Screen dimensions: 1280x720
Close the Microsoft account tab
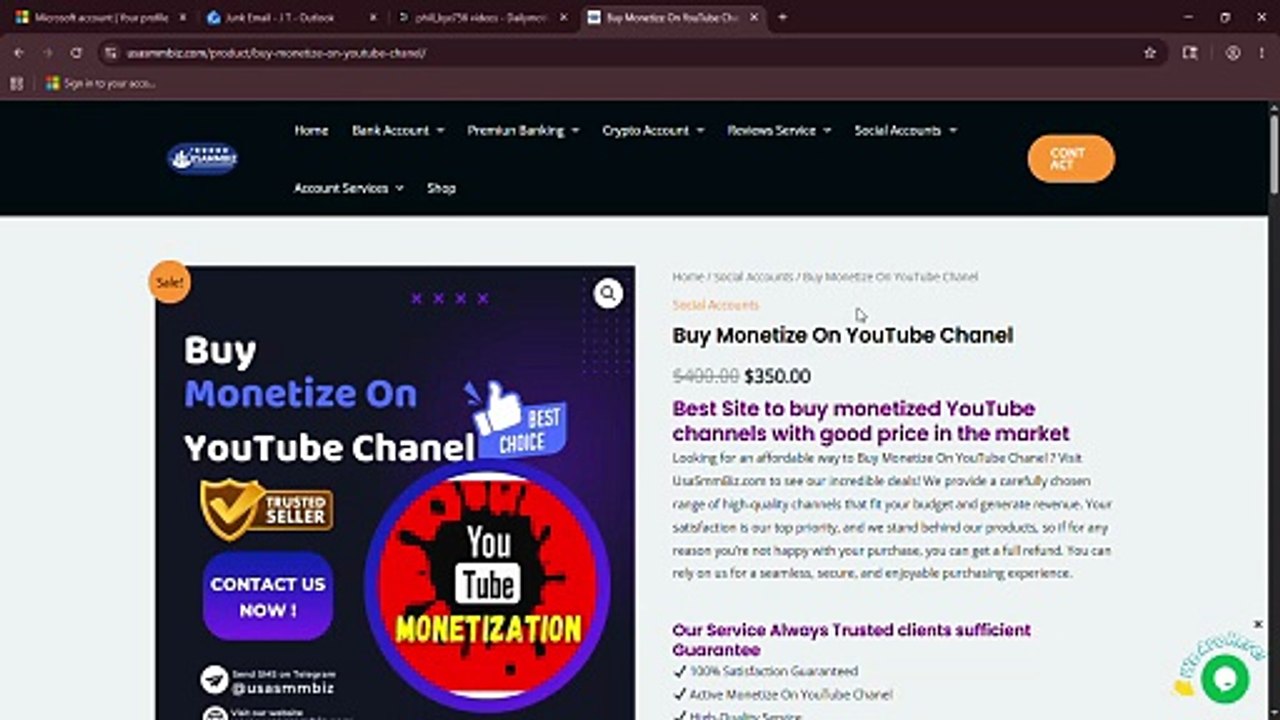click(183, 17)
